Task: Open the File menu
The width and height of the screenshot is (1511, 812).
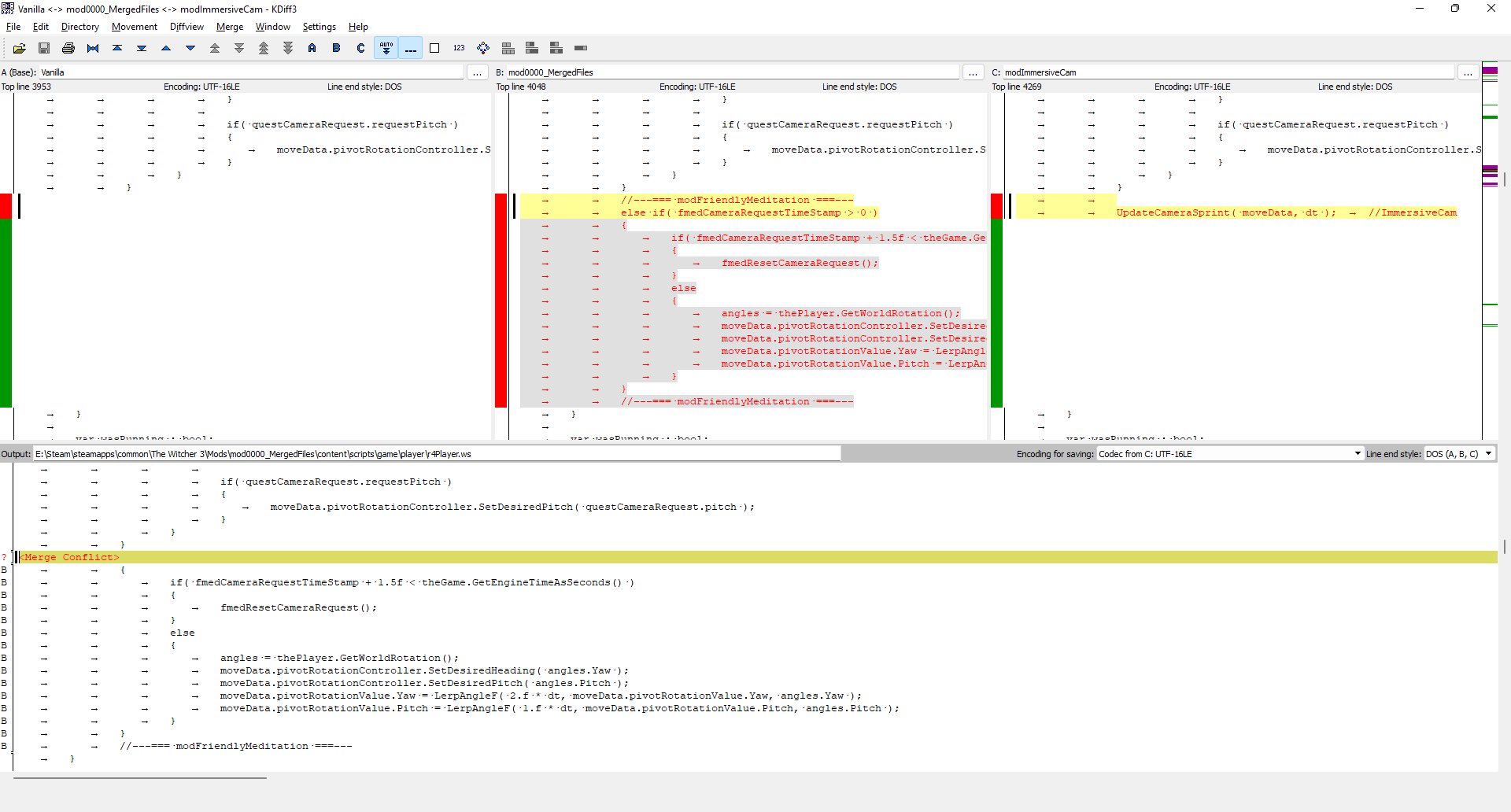Action: click(13, 27)
